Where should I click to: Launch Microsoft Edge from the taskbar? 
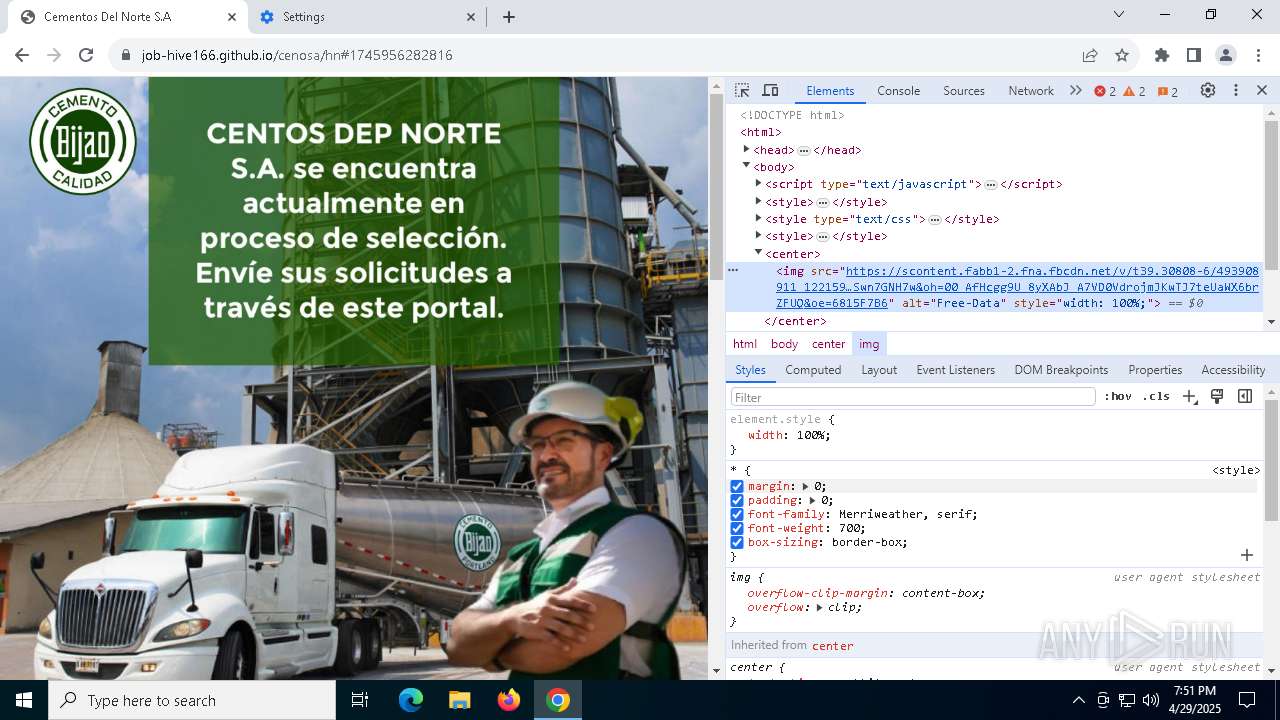click(411, 700)
